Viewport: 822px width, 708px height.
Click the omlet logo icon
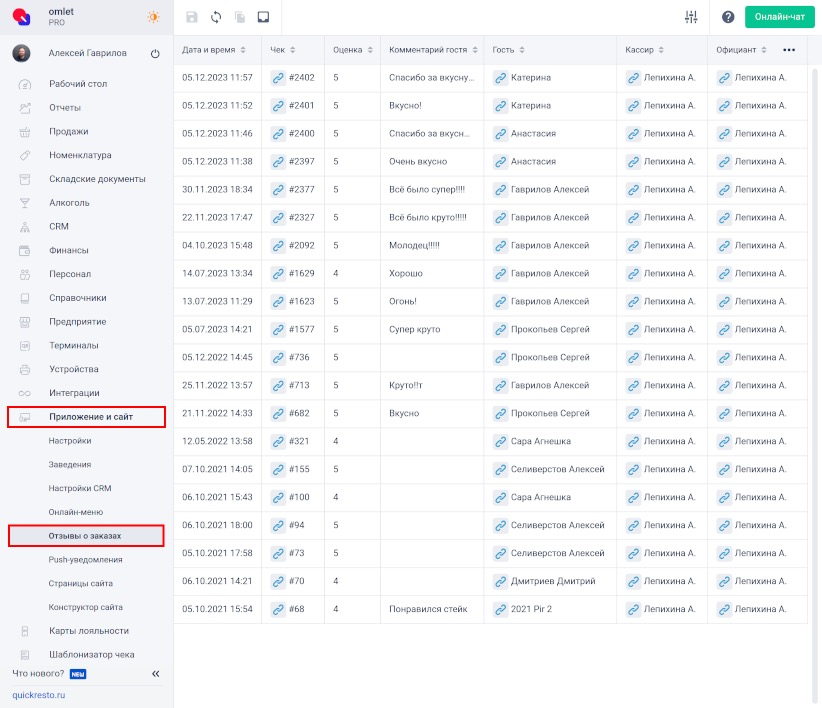click(22, 17)
